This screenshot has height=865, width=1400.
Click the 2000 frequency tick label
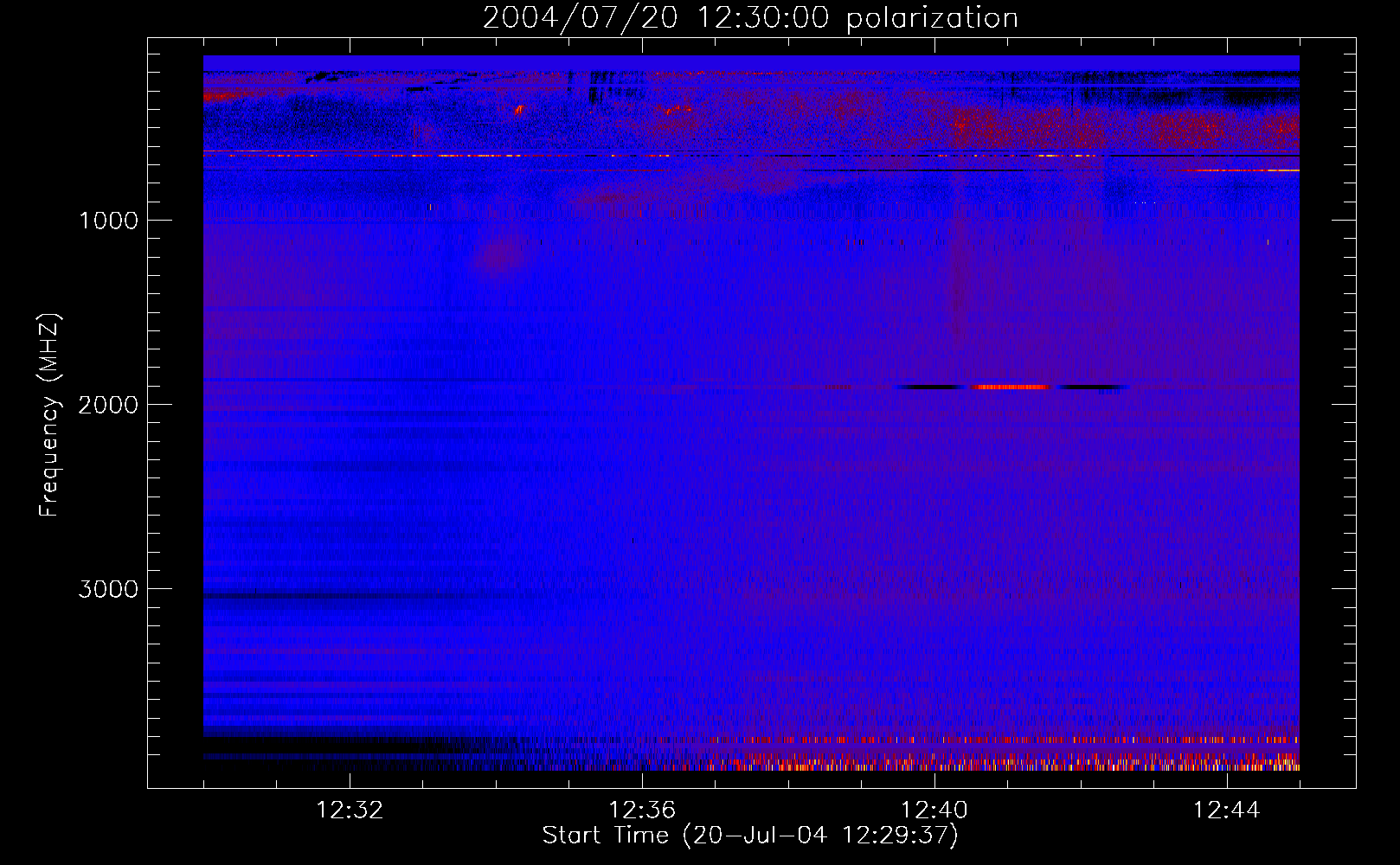click(108, 405)
